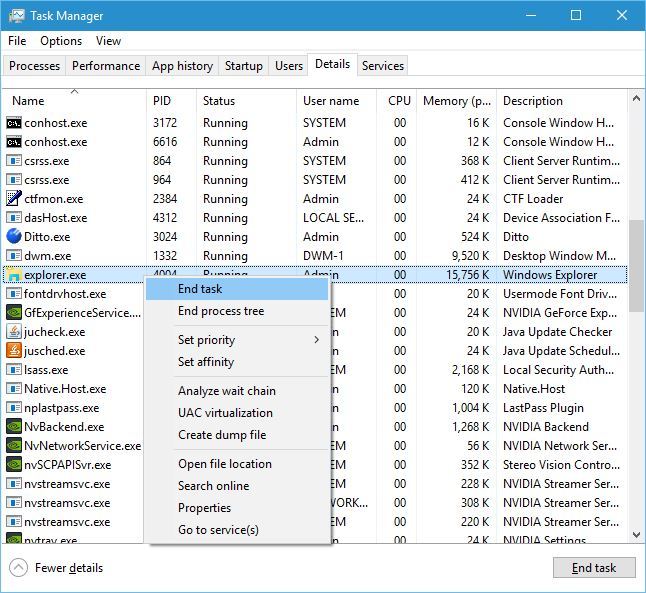This screenshot has height=593, width=646.
Task: Click the ctfmon.exe pen icon
Action: pyautogui.click(x=14, y=198)
